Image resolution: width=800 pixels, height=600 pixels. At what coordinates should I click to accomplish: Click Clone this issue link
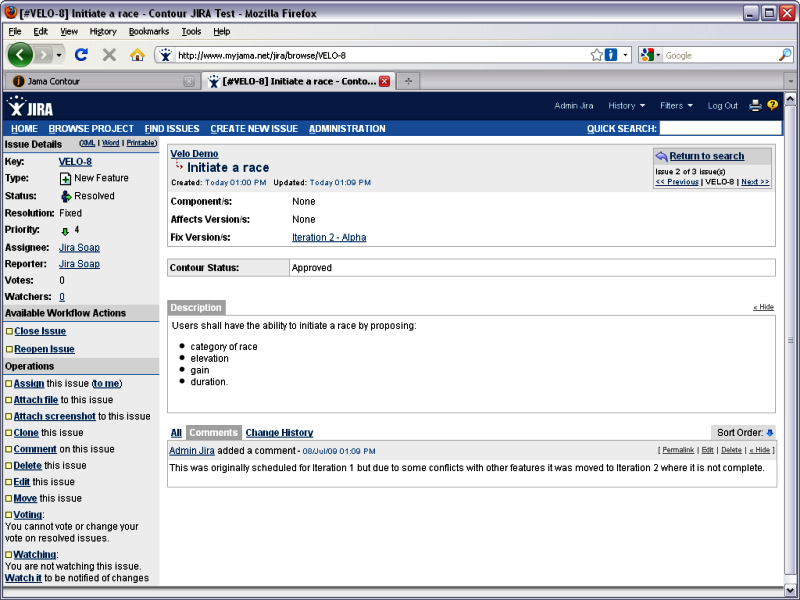pyautogui.click(x=26, y=433)
